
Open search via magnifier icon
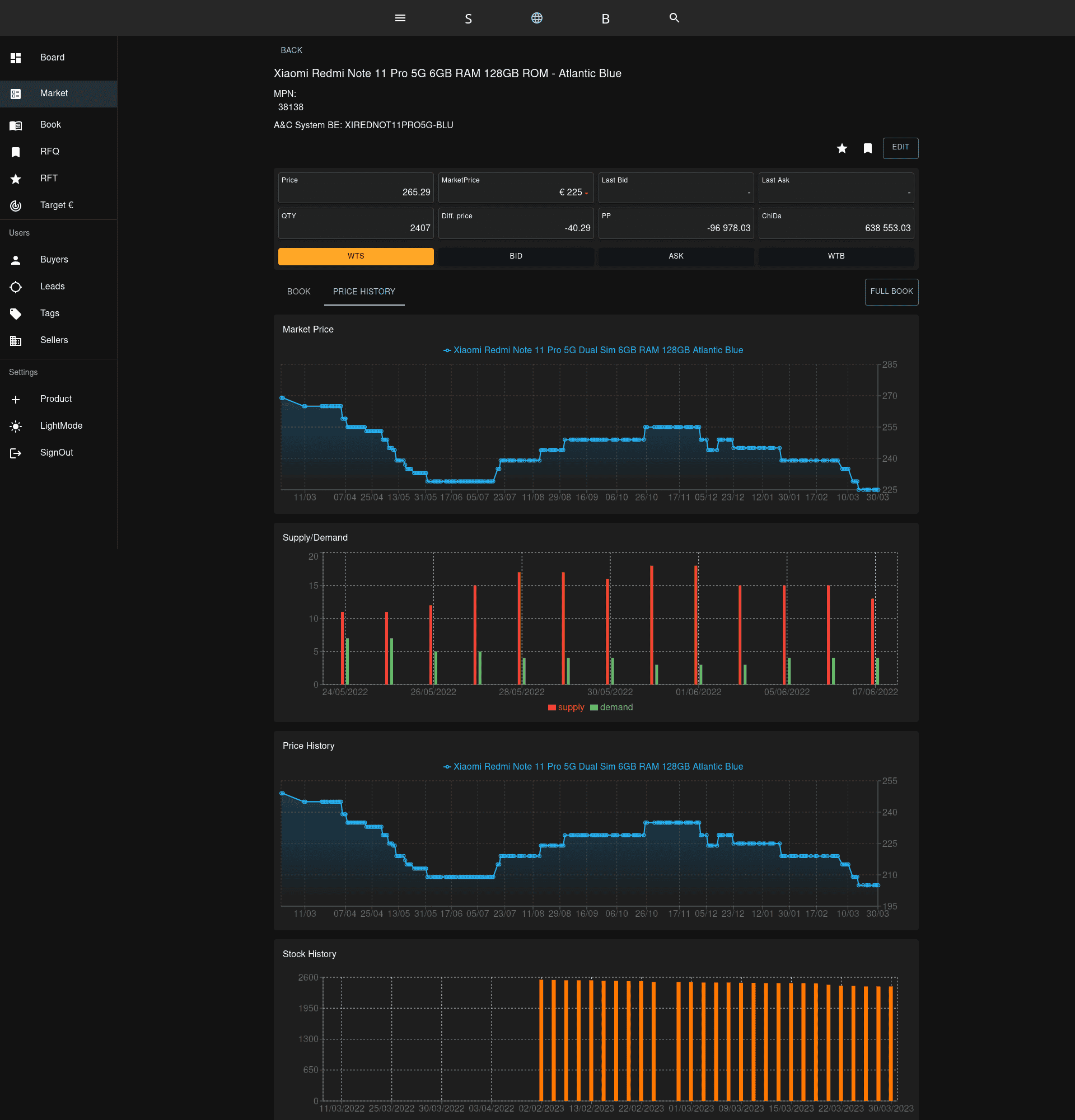point(674,18)
